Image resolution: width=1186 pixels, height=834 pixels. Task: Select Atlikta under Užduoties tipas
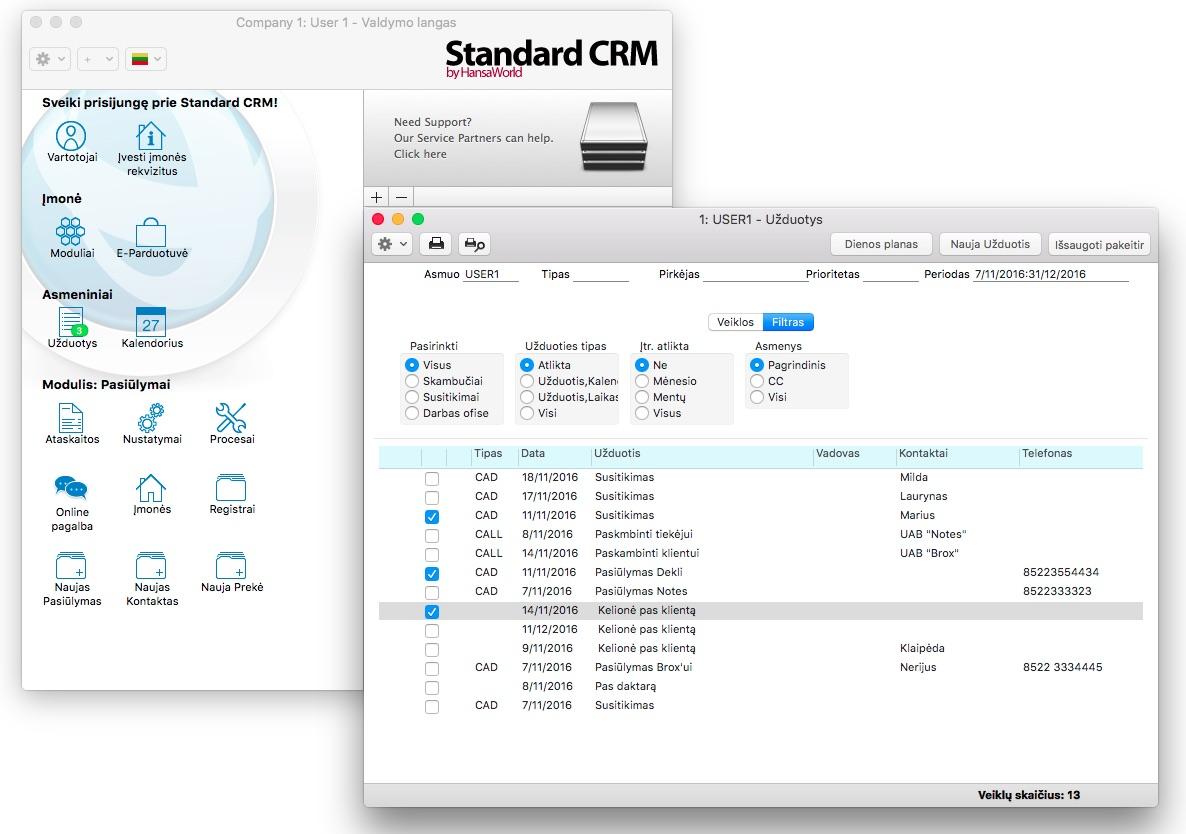pyautogui.click(x=527, y=365)
